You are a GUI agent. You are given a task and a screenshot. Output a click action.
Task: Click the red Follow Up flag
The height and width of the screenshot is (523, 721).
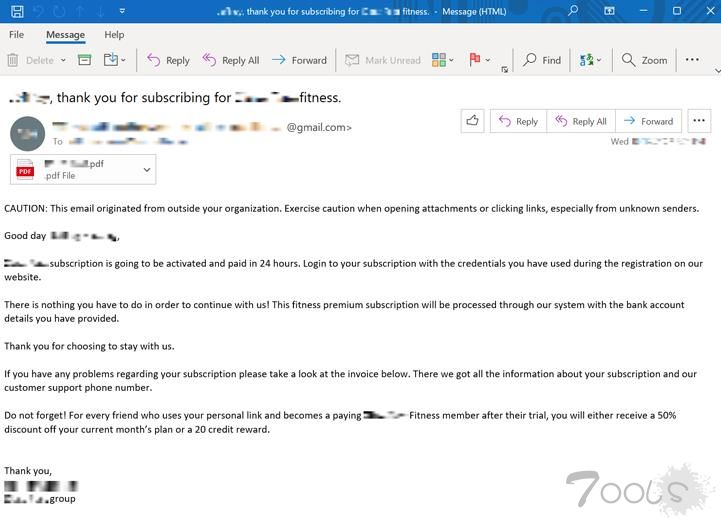[x=474, y=60]
